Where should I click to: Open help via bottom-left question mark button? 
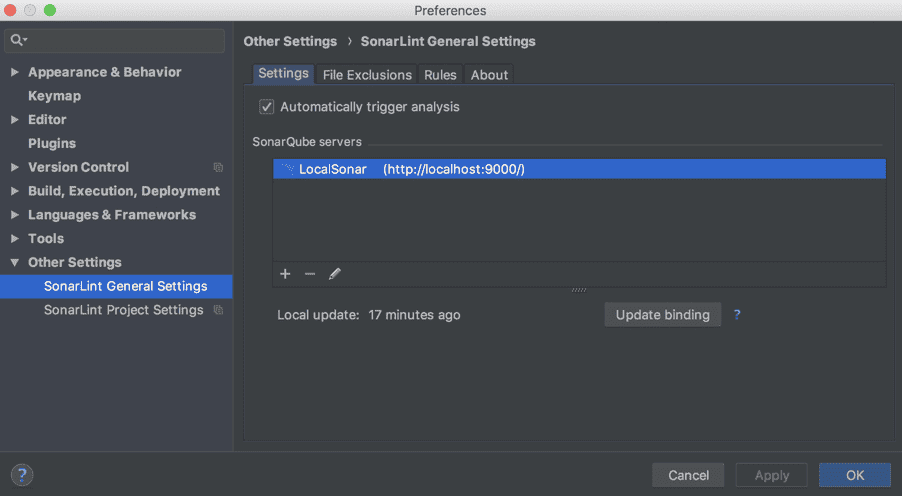click(22, 475)
